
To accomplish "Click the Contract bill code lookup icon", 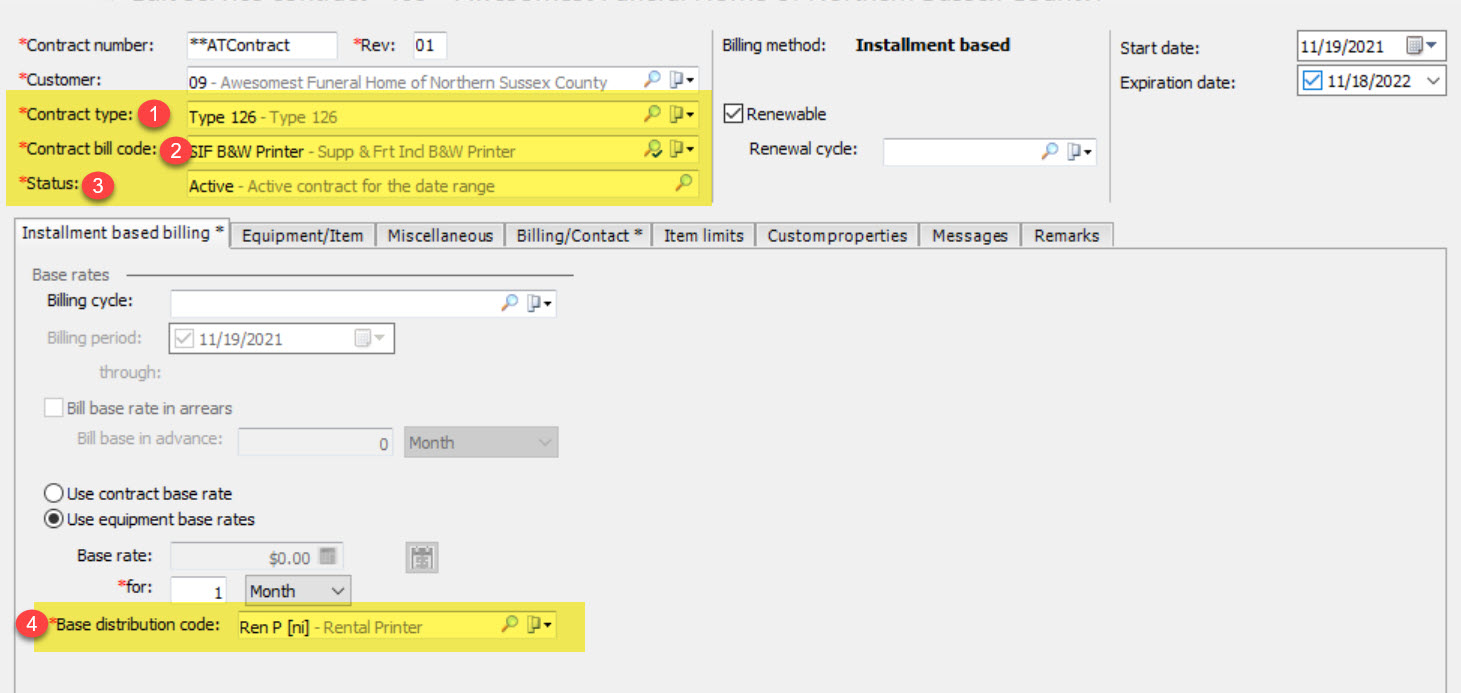I will coord(653,150).
